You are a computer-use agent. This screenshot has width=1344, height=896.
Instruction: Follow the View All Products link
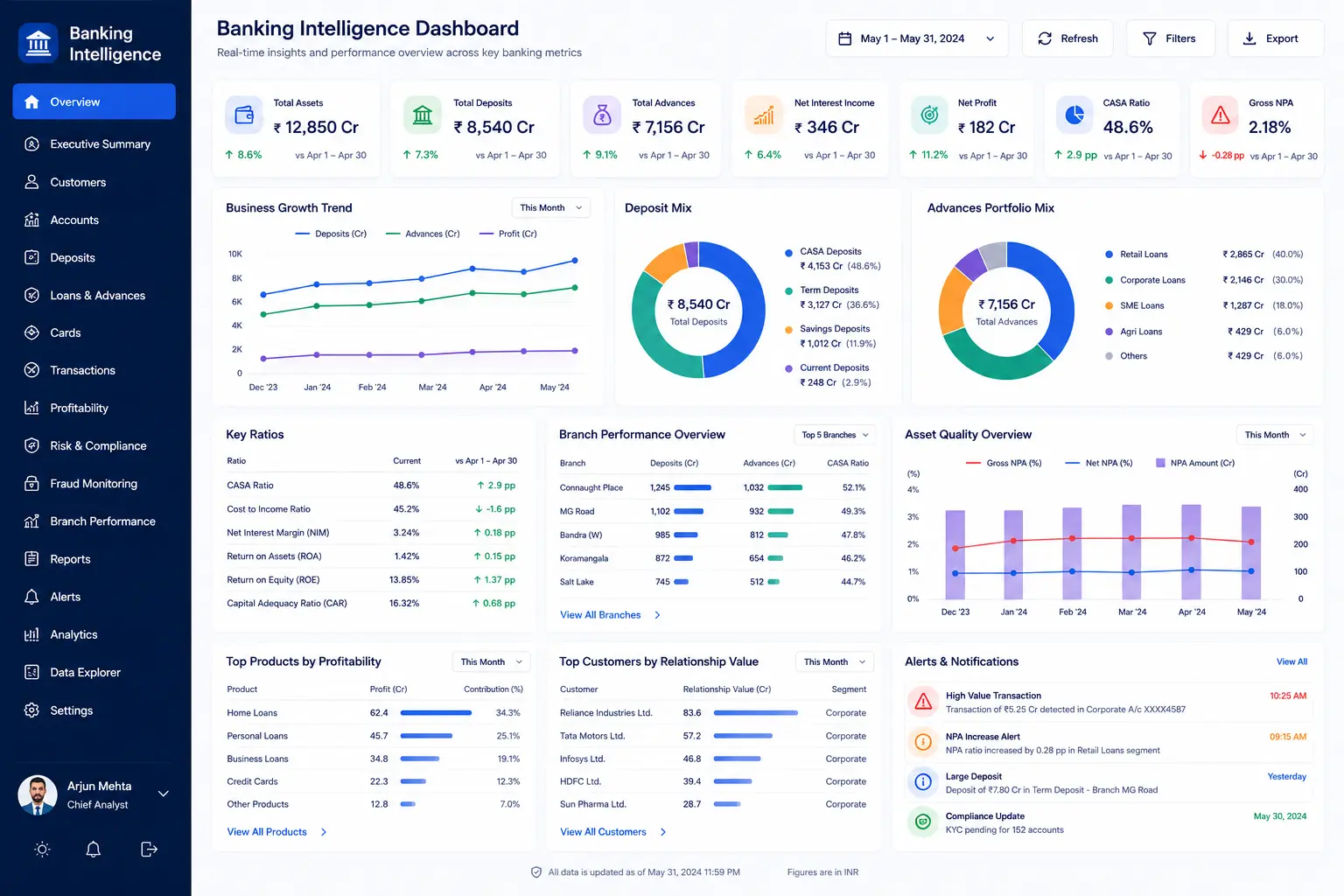click(276, 832)
